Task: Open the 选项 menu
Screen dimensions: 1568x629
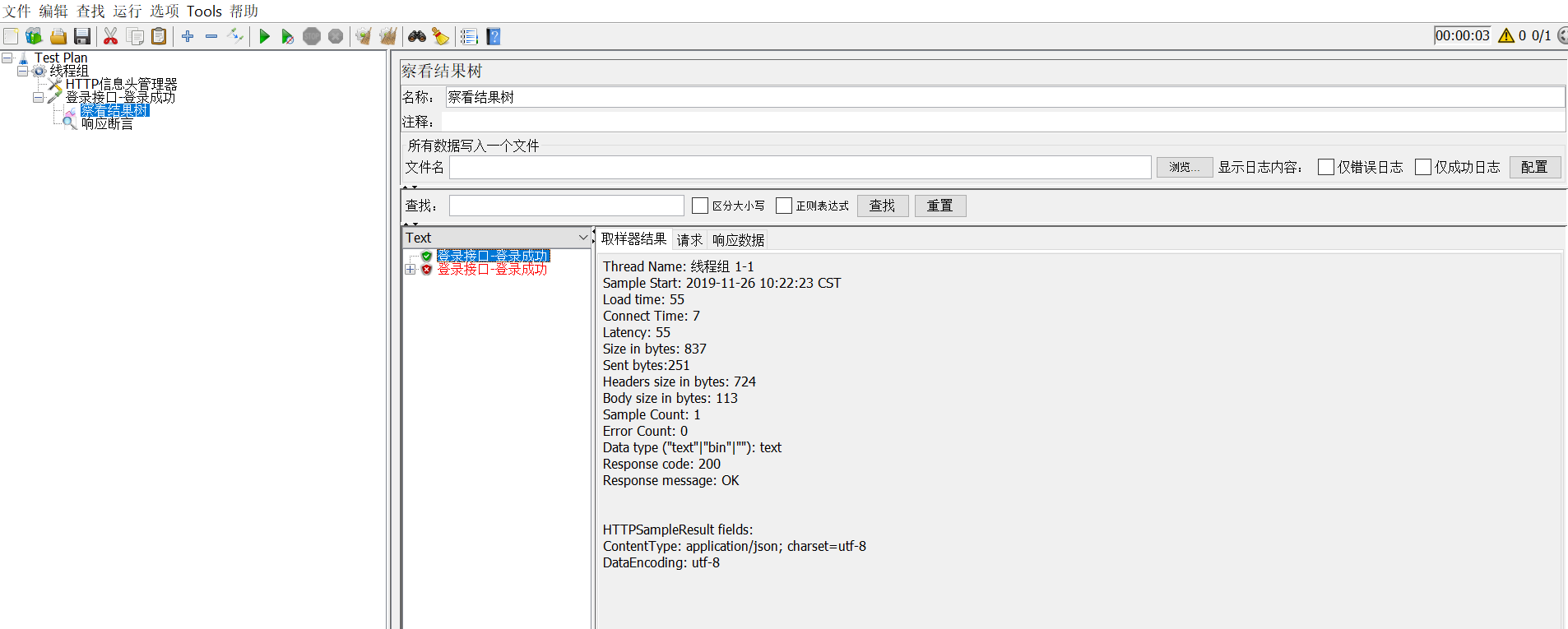Action: (x=165, y=11)
